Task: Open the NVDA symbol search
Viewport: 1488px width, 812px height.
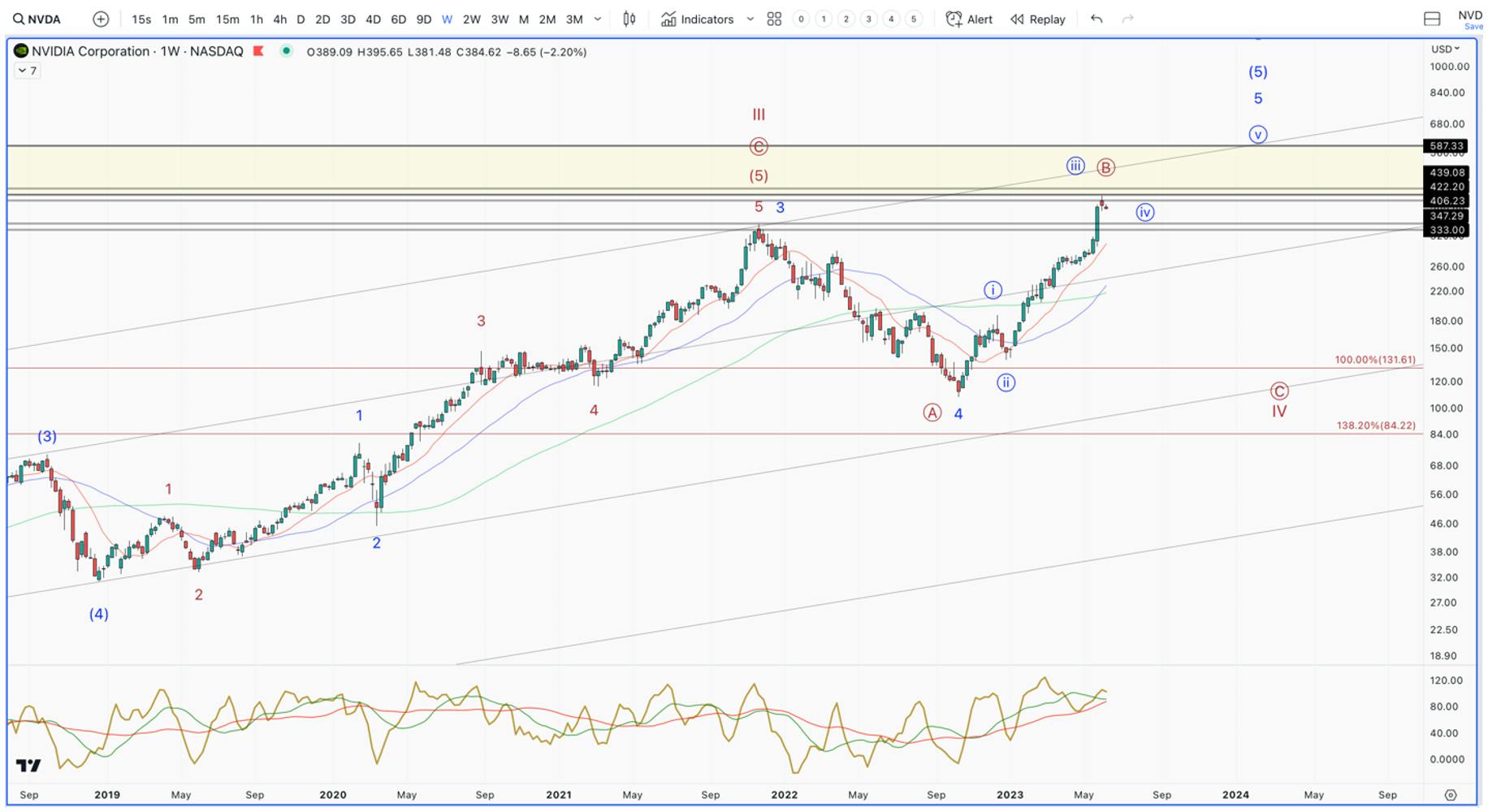Action: pyautogui.click(x=37, y=19)
